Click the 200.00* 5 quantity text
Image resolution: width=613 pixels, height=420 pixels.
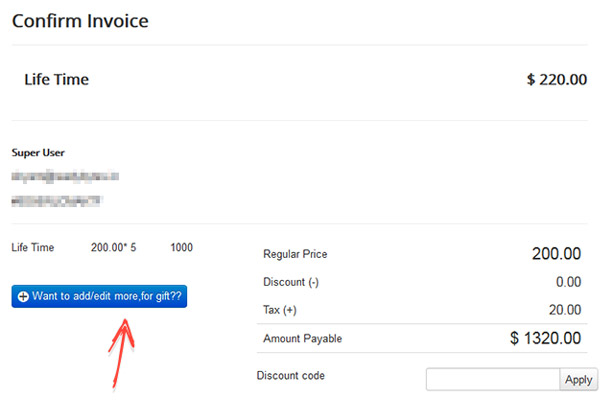click(113, 248)
